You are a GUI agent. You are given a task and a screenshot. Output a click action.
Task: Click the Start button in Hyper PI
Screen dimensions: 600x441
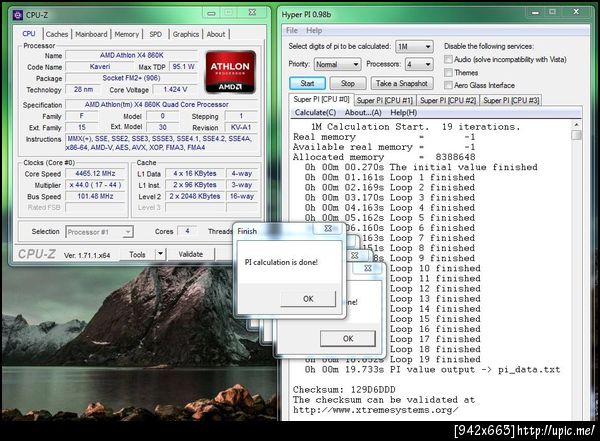(x=307, y=83)
